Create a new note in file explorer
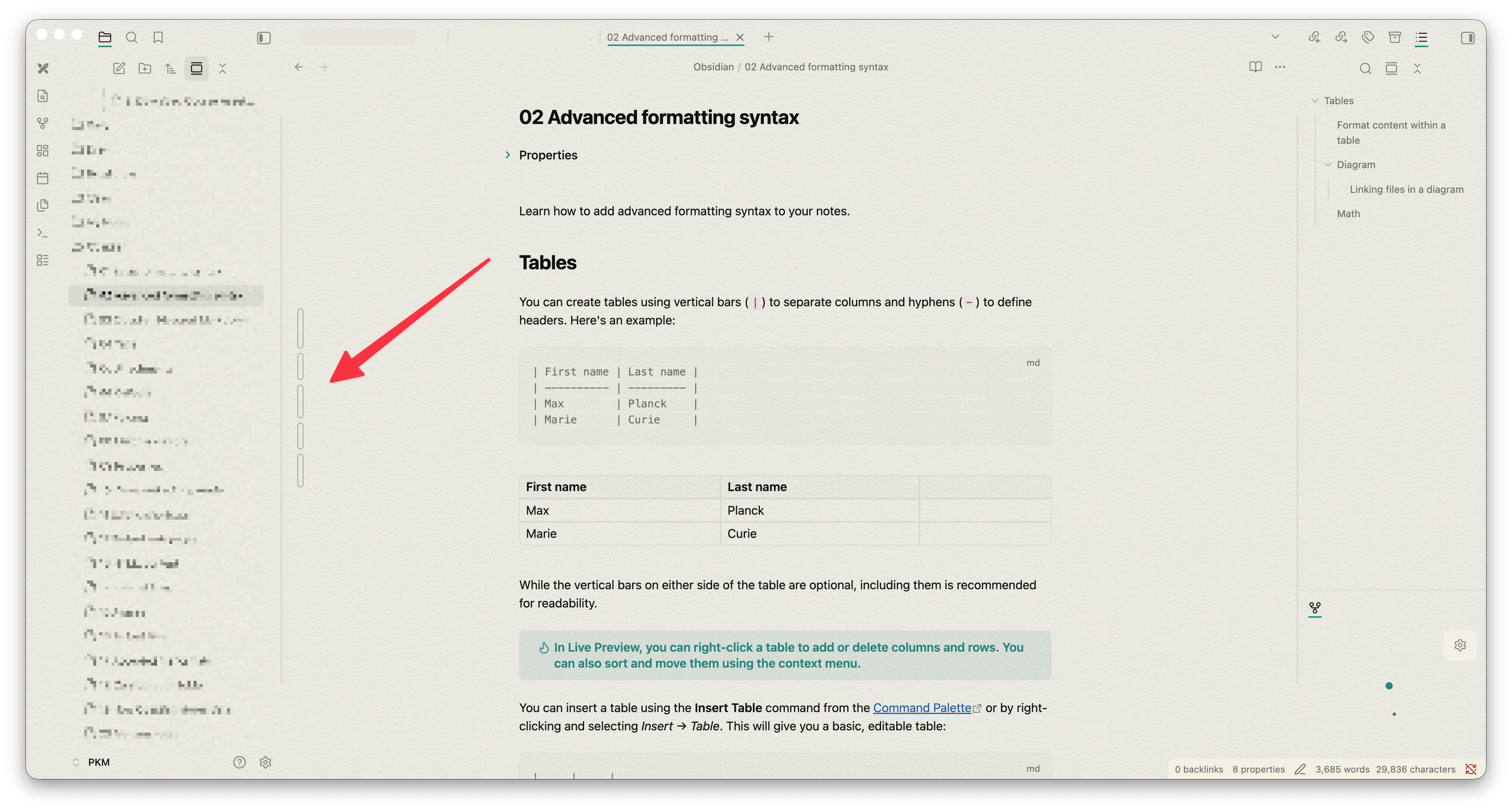 (119, 69)
